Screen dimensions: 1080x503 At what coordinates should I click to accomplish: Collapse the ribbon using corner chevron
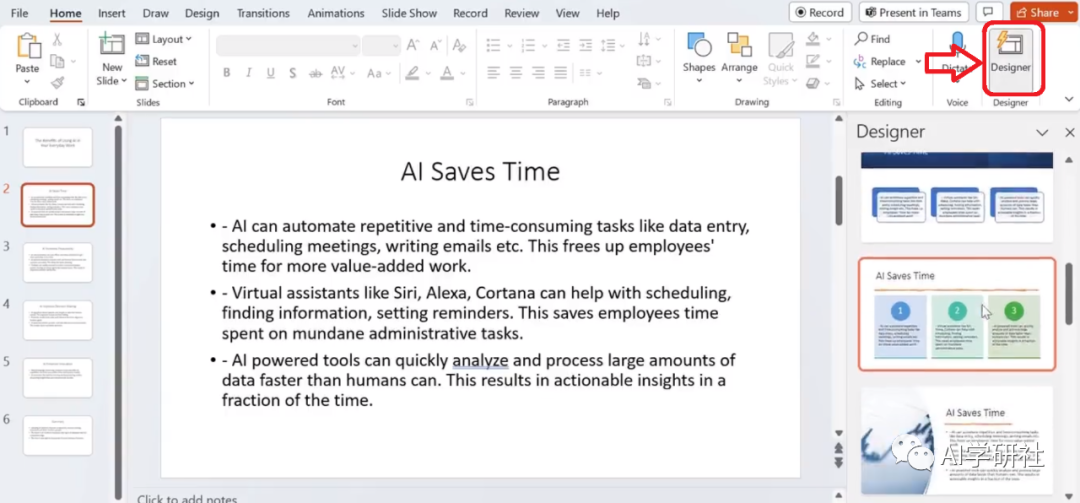coord(1069,99)
